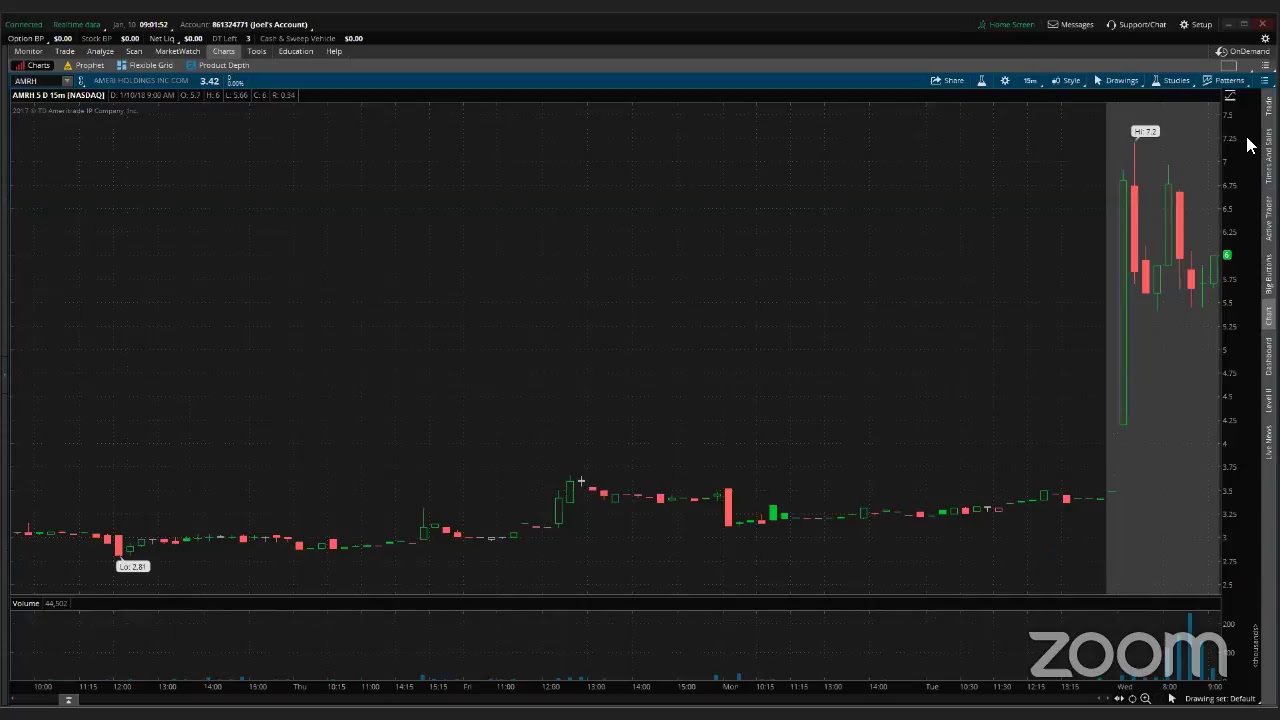Screen dimensions: 1280x720
Task: Open the Times And Sales side tab
Action: click(1269, 157)
